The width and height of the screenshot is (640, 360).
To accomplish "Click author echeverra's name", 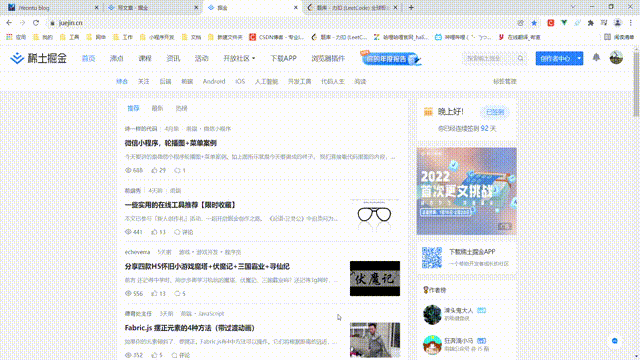I will pyautogui.click(x=138, y=252).
